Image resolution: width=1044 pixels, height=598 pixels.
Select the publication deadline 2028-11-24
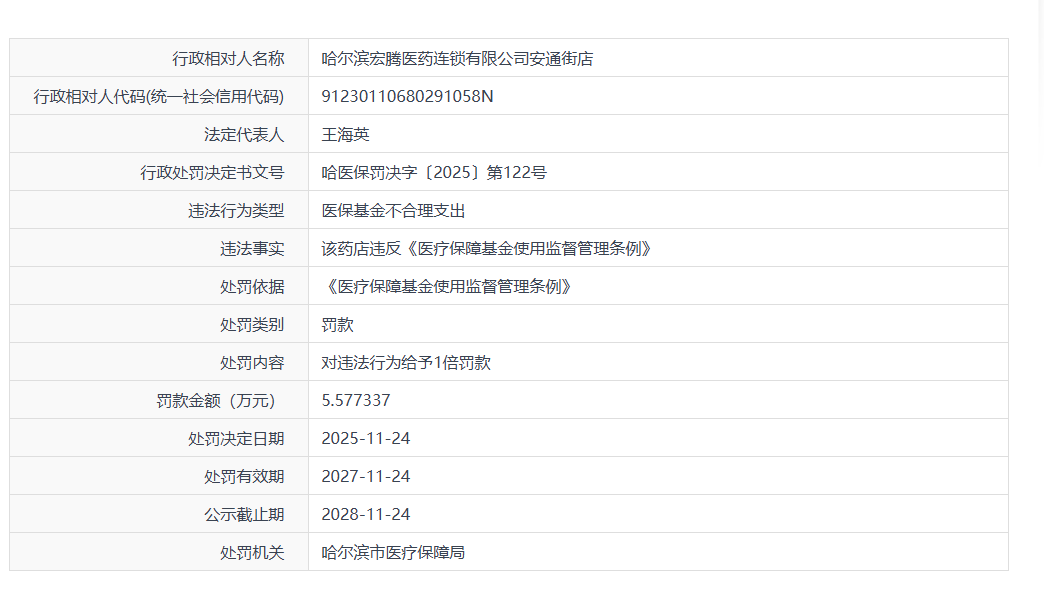point(365,515)
